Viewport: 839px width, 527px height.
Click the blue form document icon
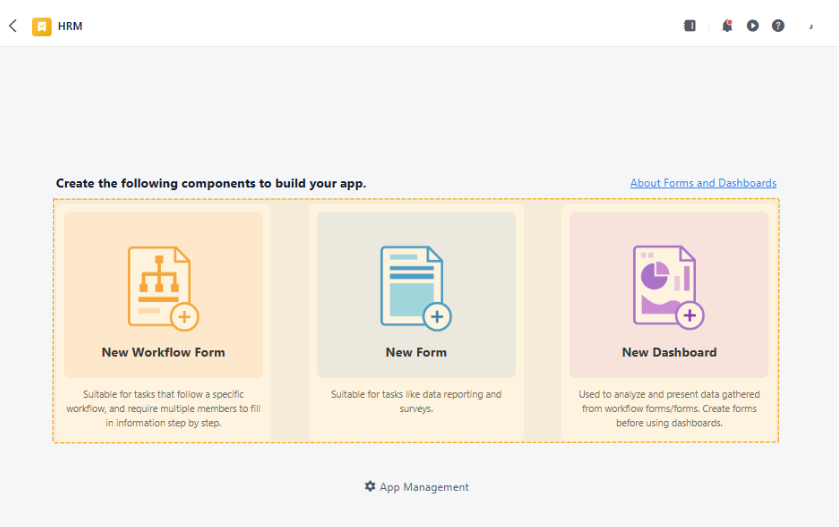(416, 288)
